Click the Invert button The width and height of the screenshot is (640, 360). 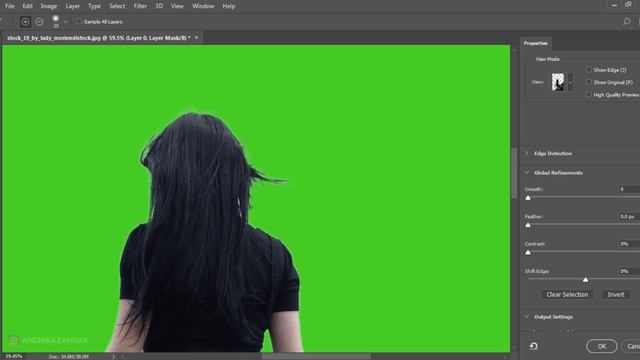tap(616, 294)
